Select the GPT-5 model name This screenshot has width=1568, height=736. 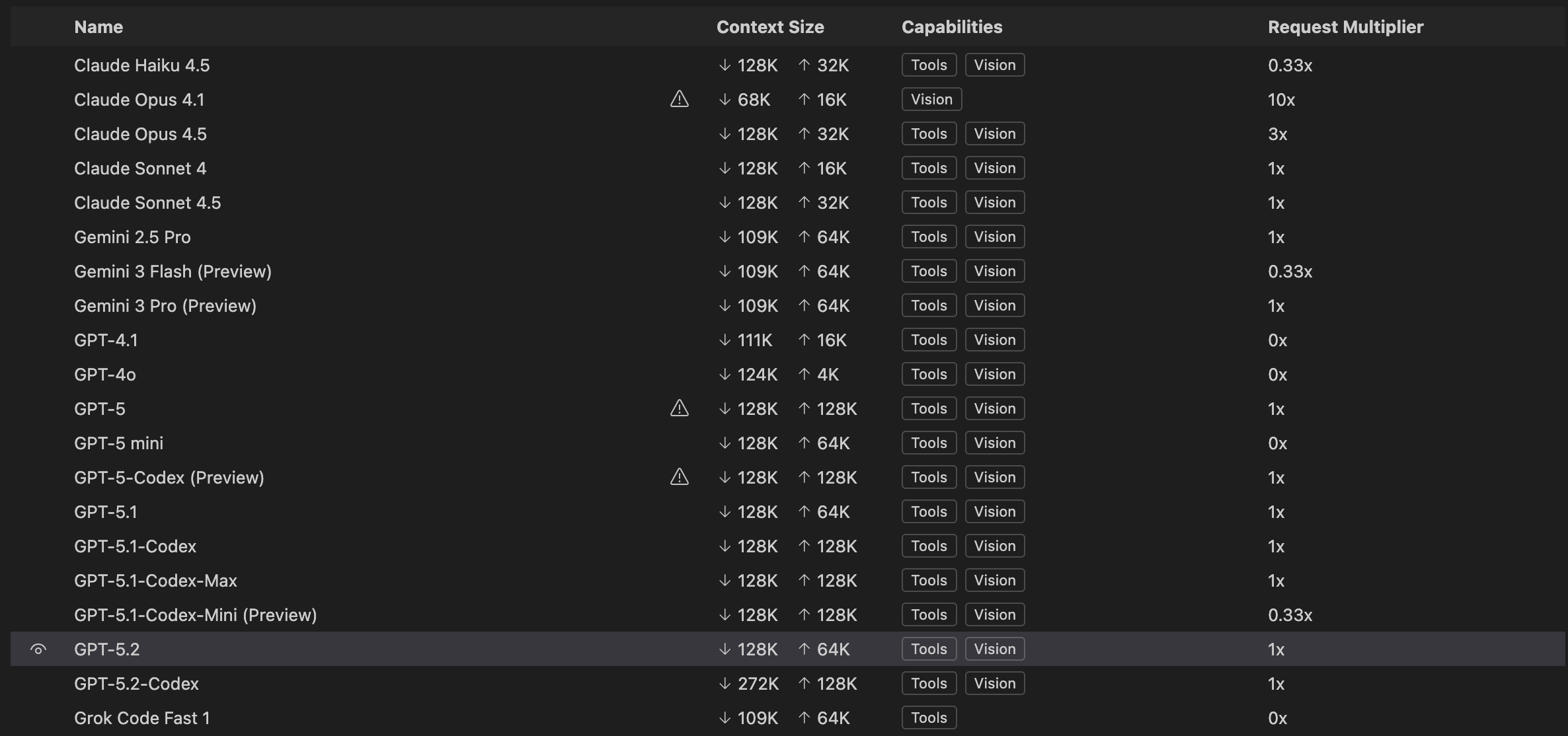coord(100,409)
